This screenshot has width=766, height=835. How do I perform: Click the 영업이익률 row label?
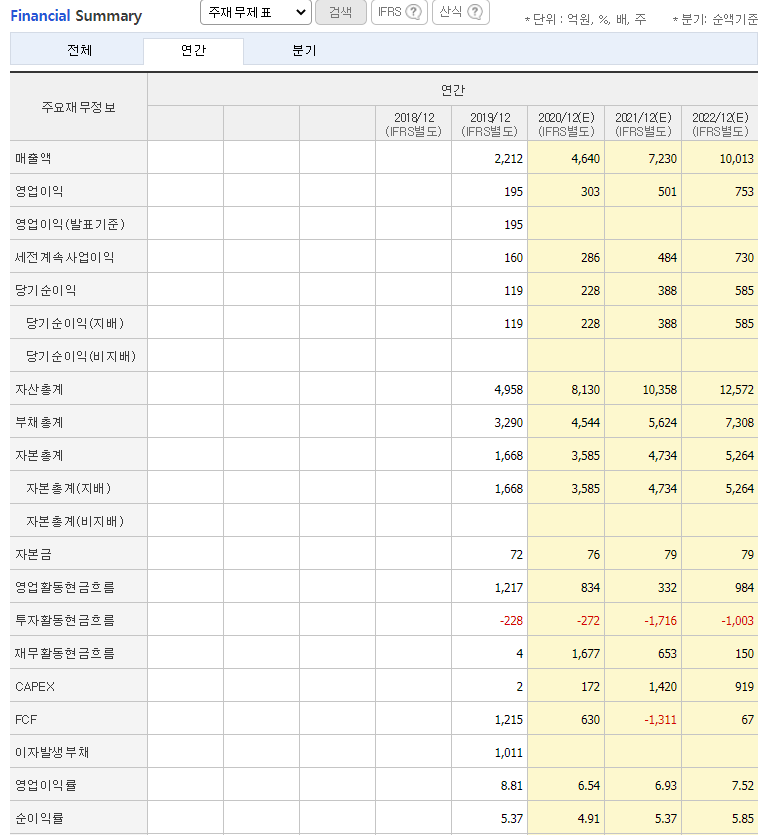point(45,785)
